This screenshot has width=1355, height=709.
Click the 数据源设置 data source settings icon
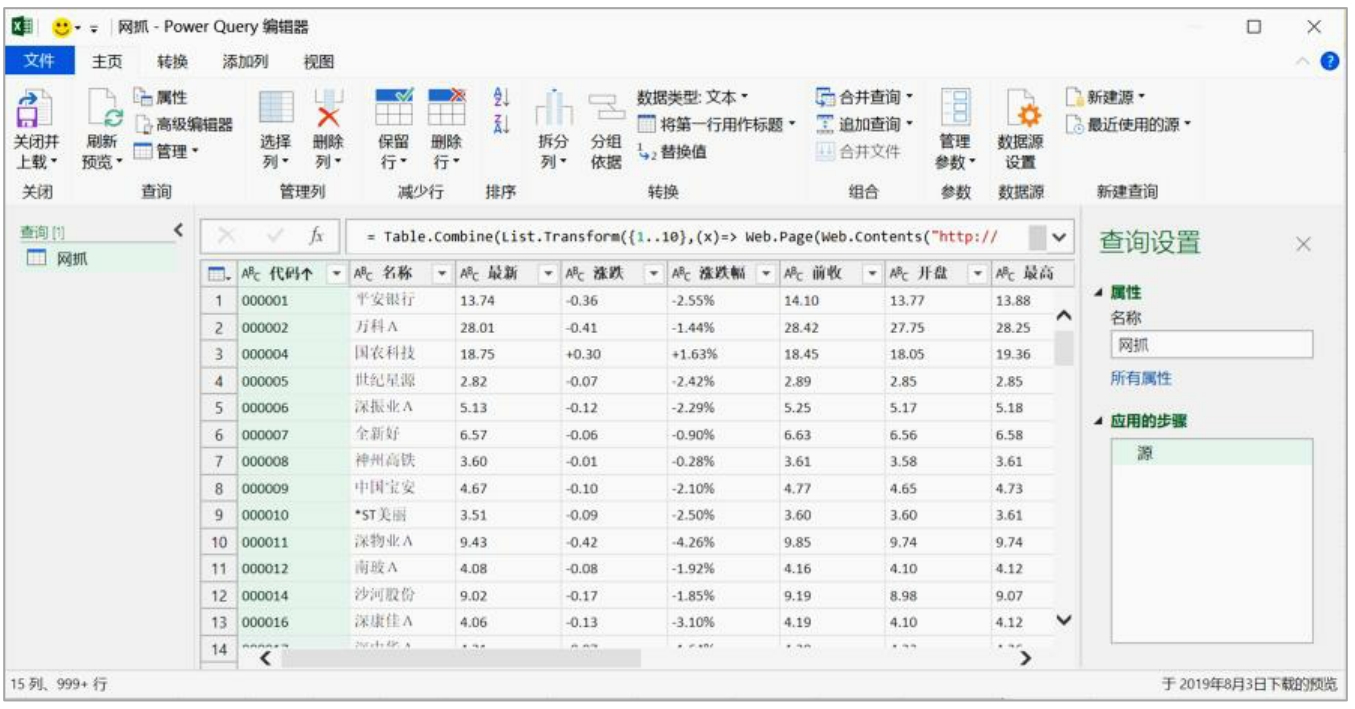click(1021, 108)
